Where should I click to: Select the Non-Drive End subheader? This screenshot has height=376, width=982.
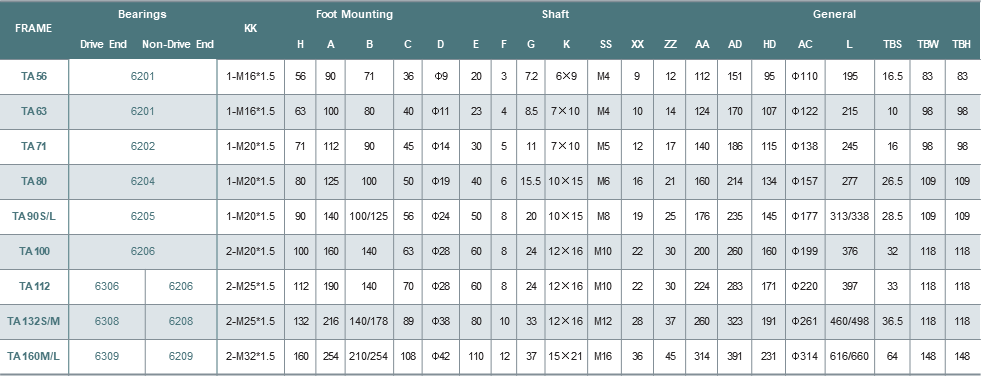[178, 44]
